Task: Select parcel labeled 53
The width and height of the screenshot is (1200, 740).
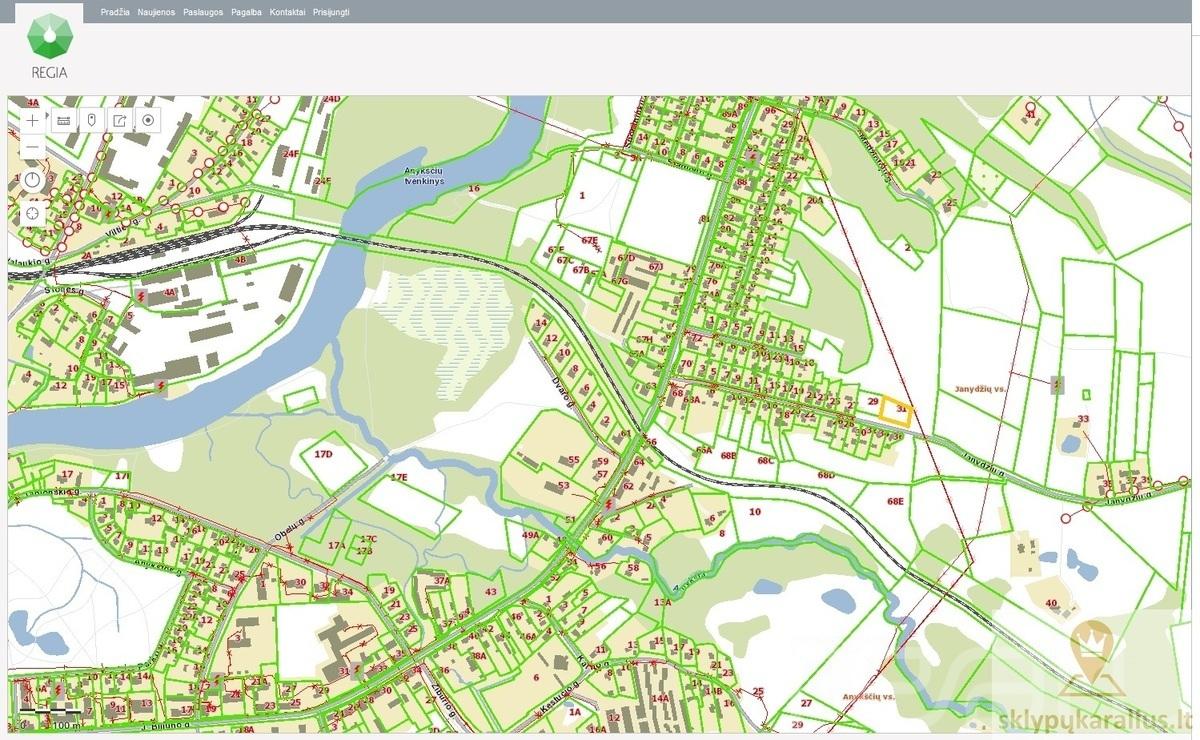Action: tap(564, 485)
